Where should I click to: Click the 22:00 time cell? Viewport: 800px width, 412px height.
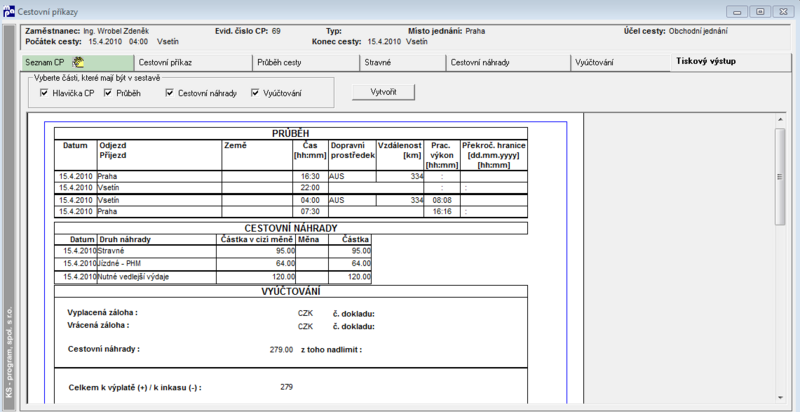pyautogui.click(x=310, y=188)
